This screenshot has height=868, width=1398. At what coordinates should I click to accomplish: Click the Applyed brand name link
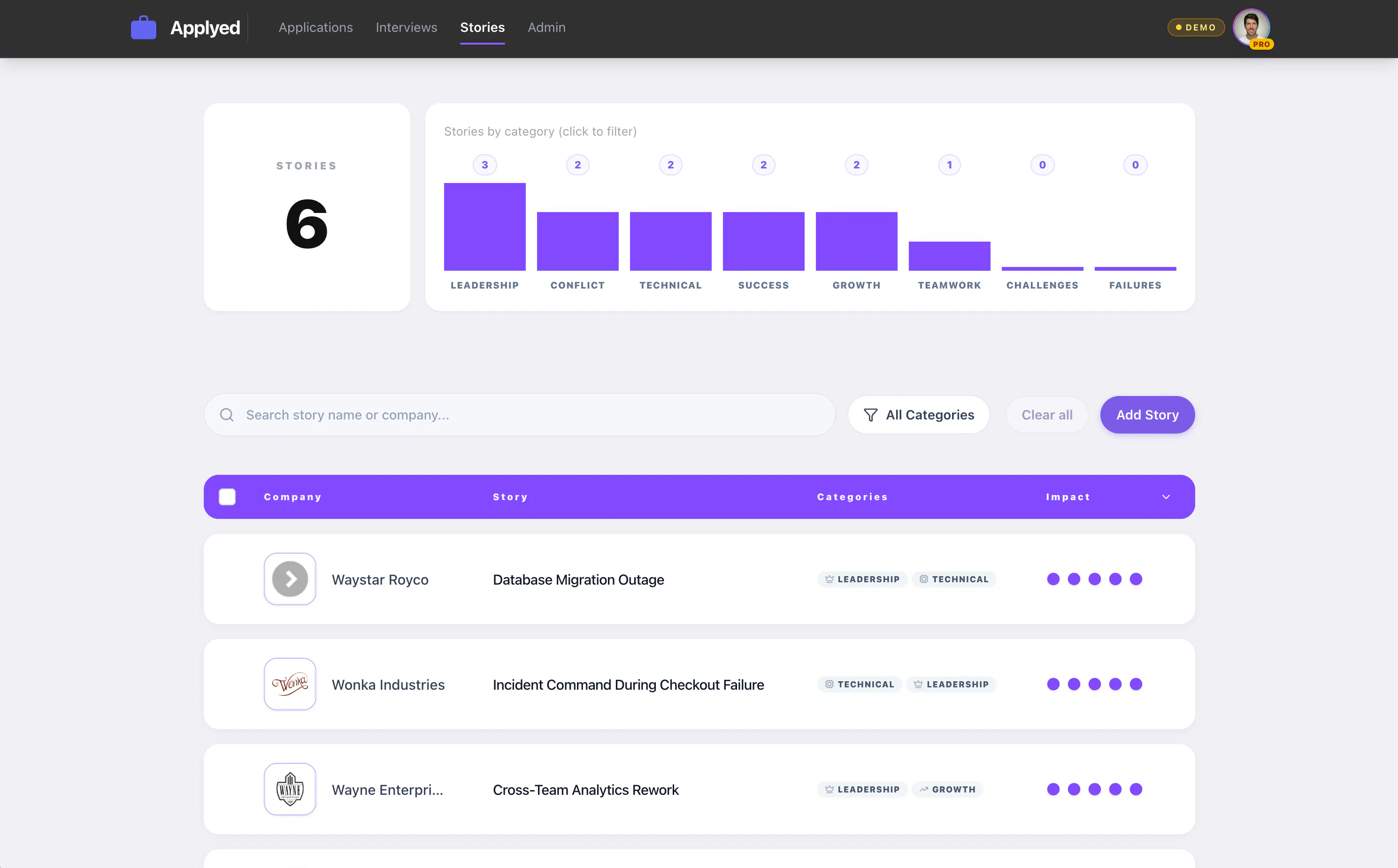205,28
